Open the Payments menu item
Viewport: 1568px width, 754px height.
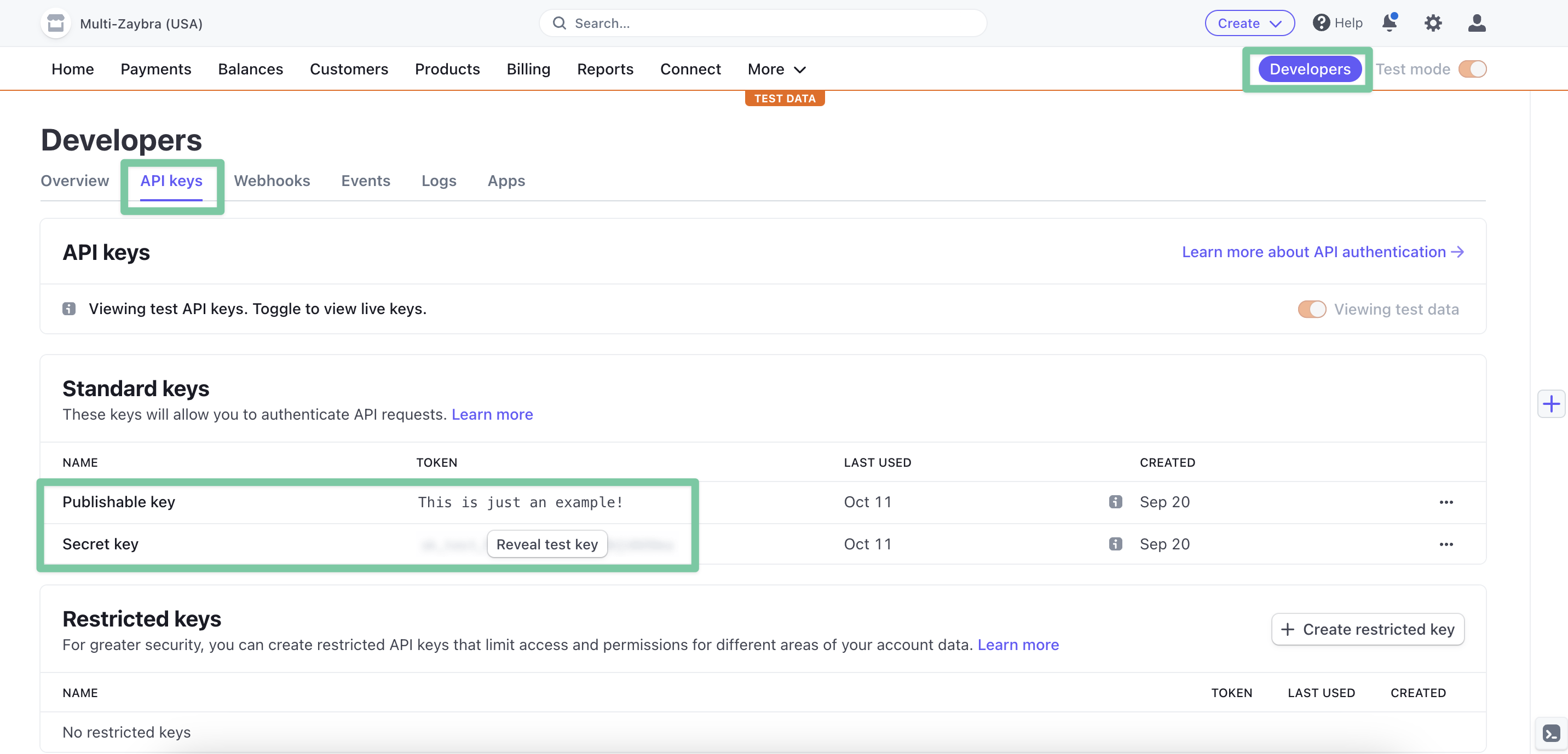point(156,69)
